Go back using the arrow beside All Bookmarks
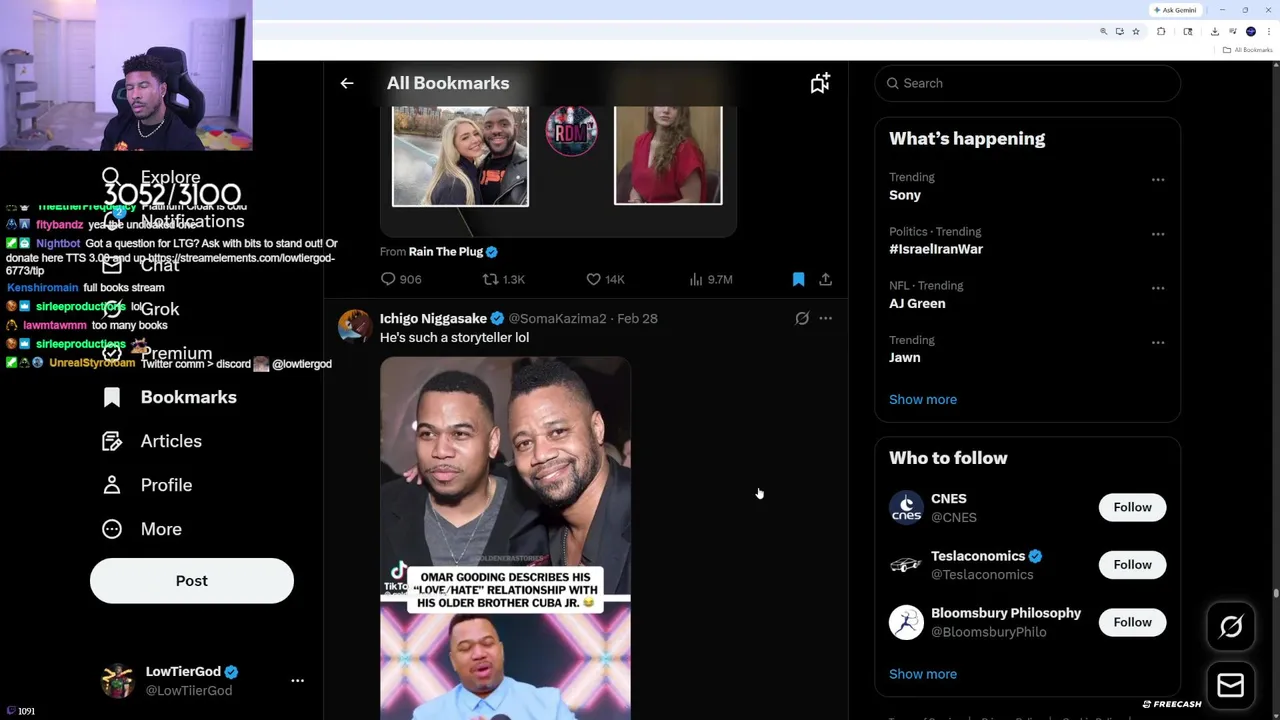Viewport: 1280px width, 720px height. pyautogui.click(x=347, y=83)
